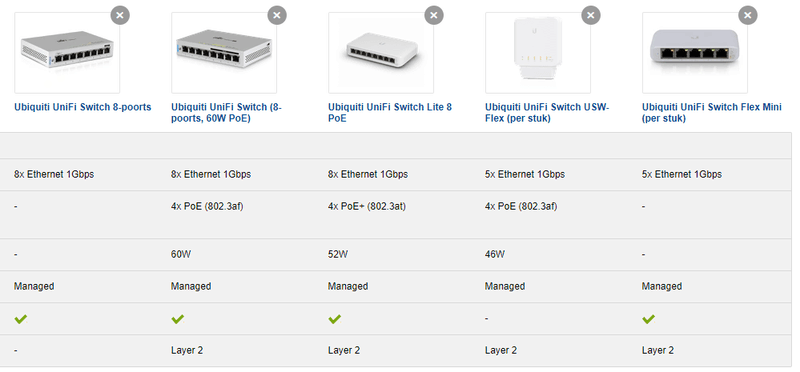Screen dimensions: 800x372
Task: Click the 60W power budget cell
Action: tap(181, 254)
